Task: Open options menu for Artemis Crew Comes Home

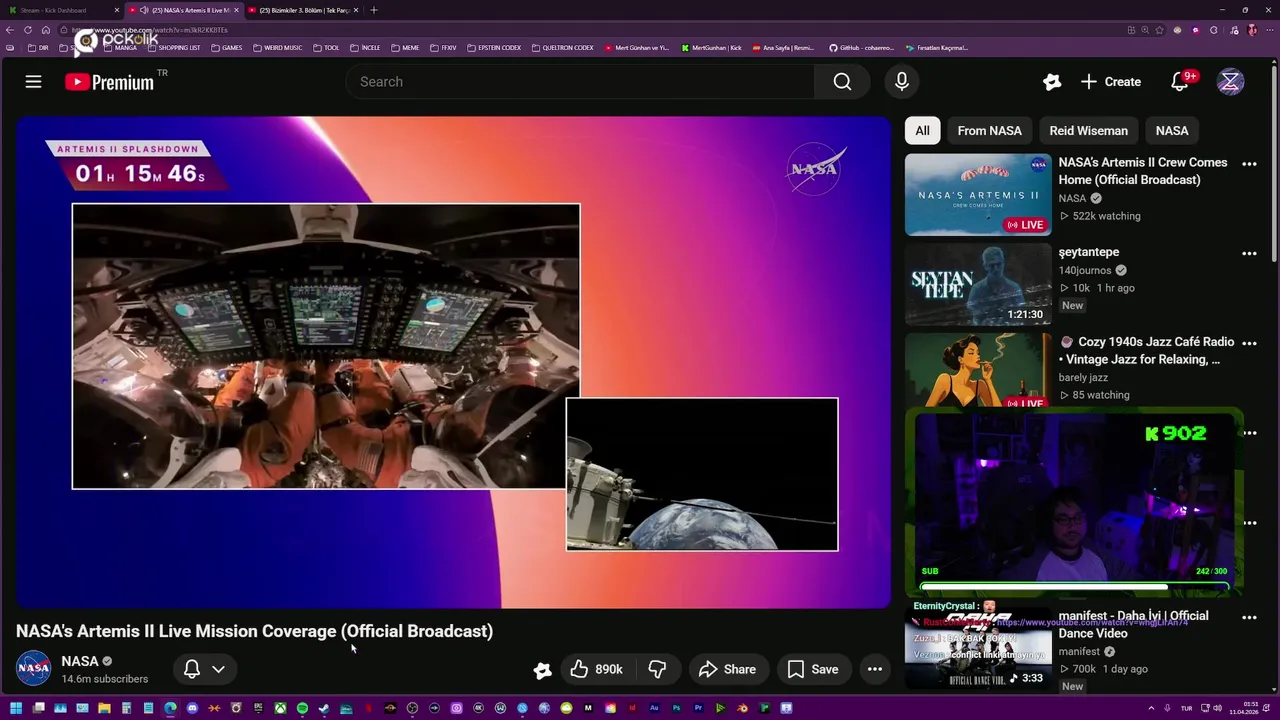Action: click(x=1249, y=164)
